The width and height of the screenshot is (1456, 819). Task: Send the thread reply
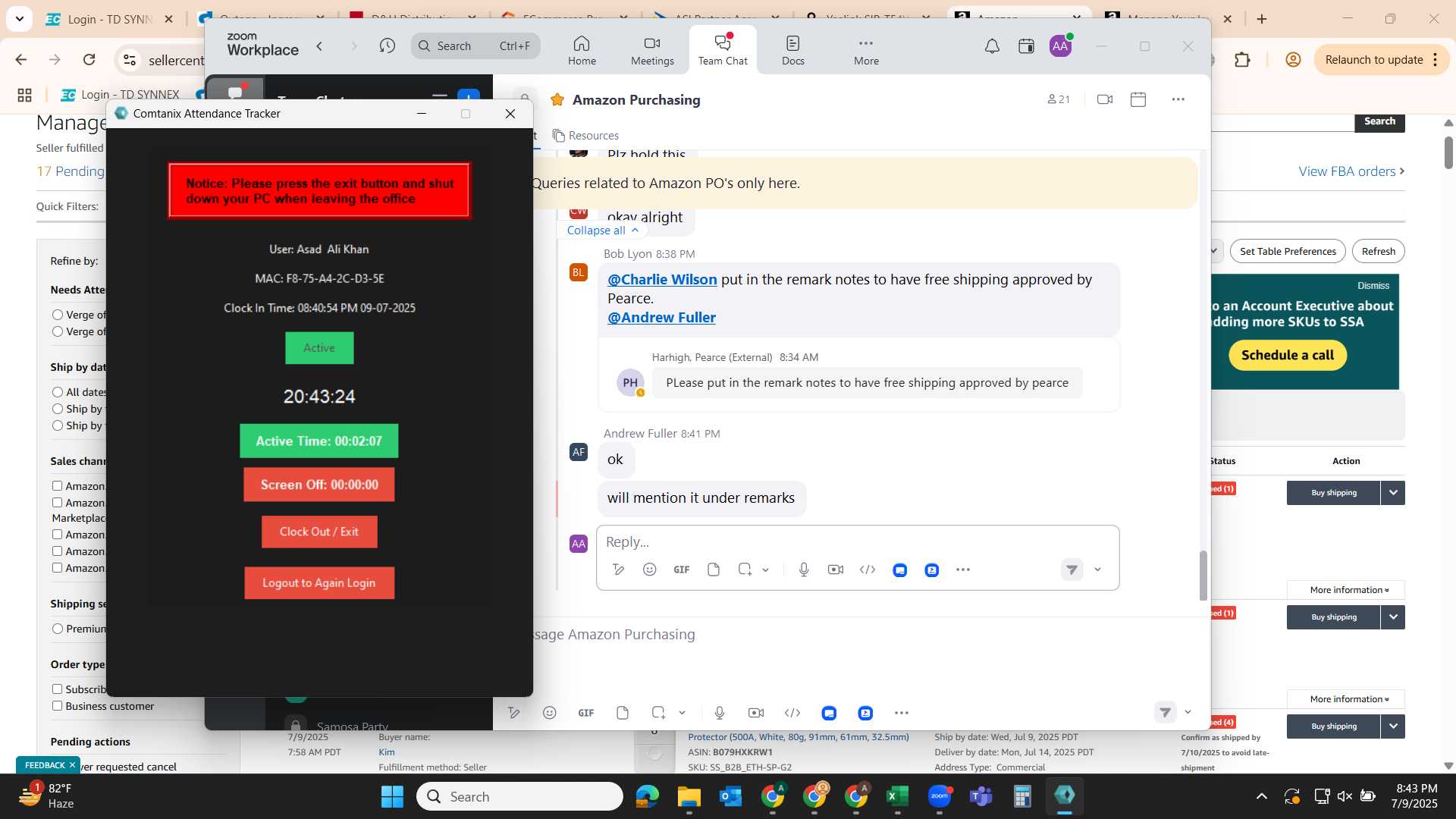pyautogui.click(x=1072, y=570)
